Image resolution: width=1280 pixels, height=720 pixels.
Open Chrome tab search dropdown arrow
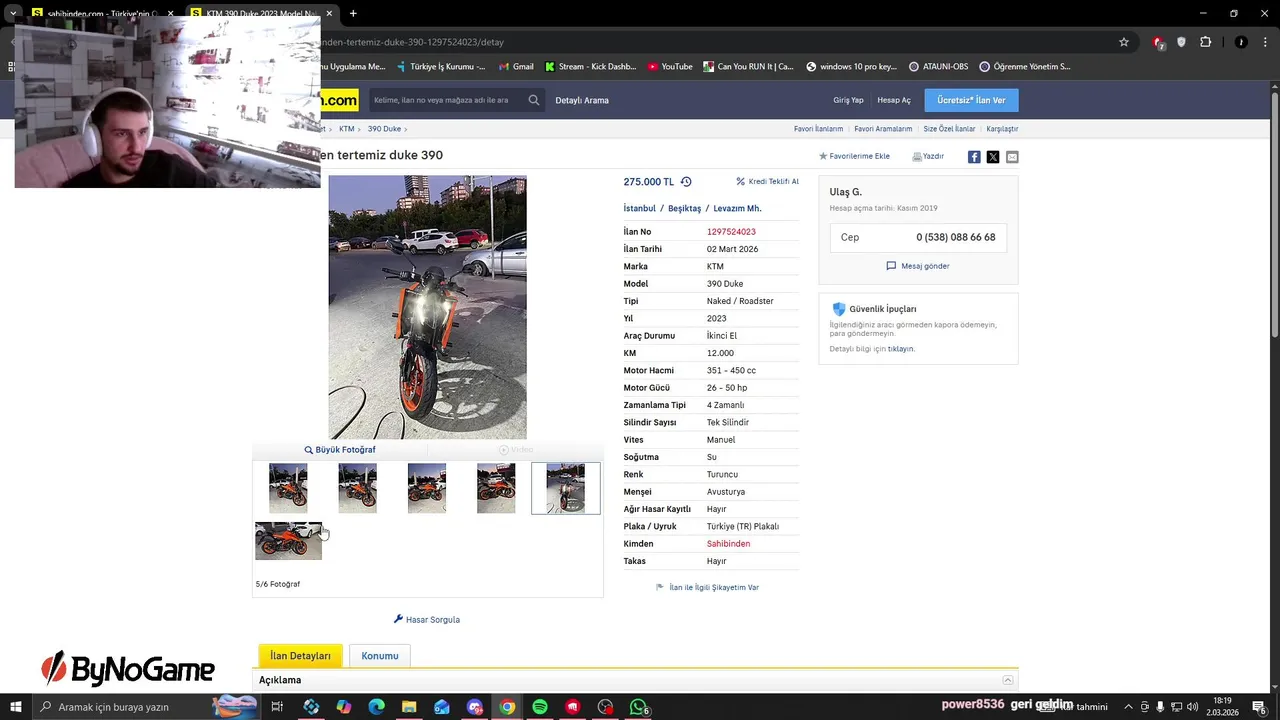[13, 13]
